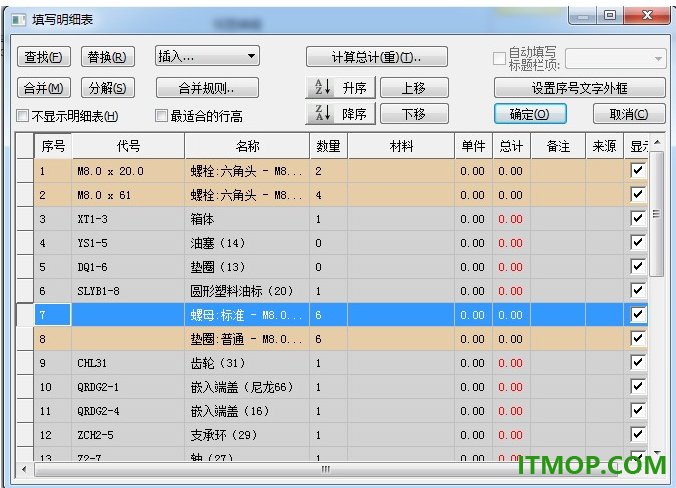Uncheck display box for 油塞 row
Image resolution: width=676 pixels, height=488 pixels.
(x=638, y=242)
